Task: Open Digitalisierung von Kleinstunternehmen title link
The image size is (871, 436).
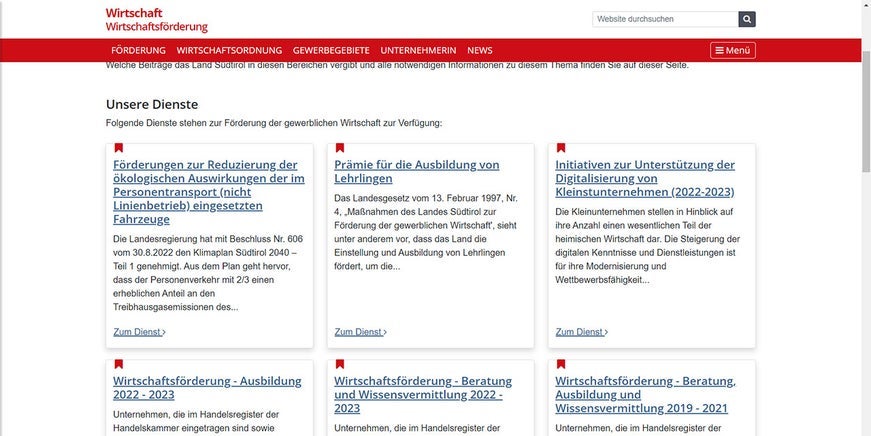Action: point(645,178)
